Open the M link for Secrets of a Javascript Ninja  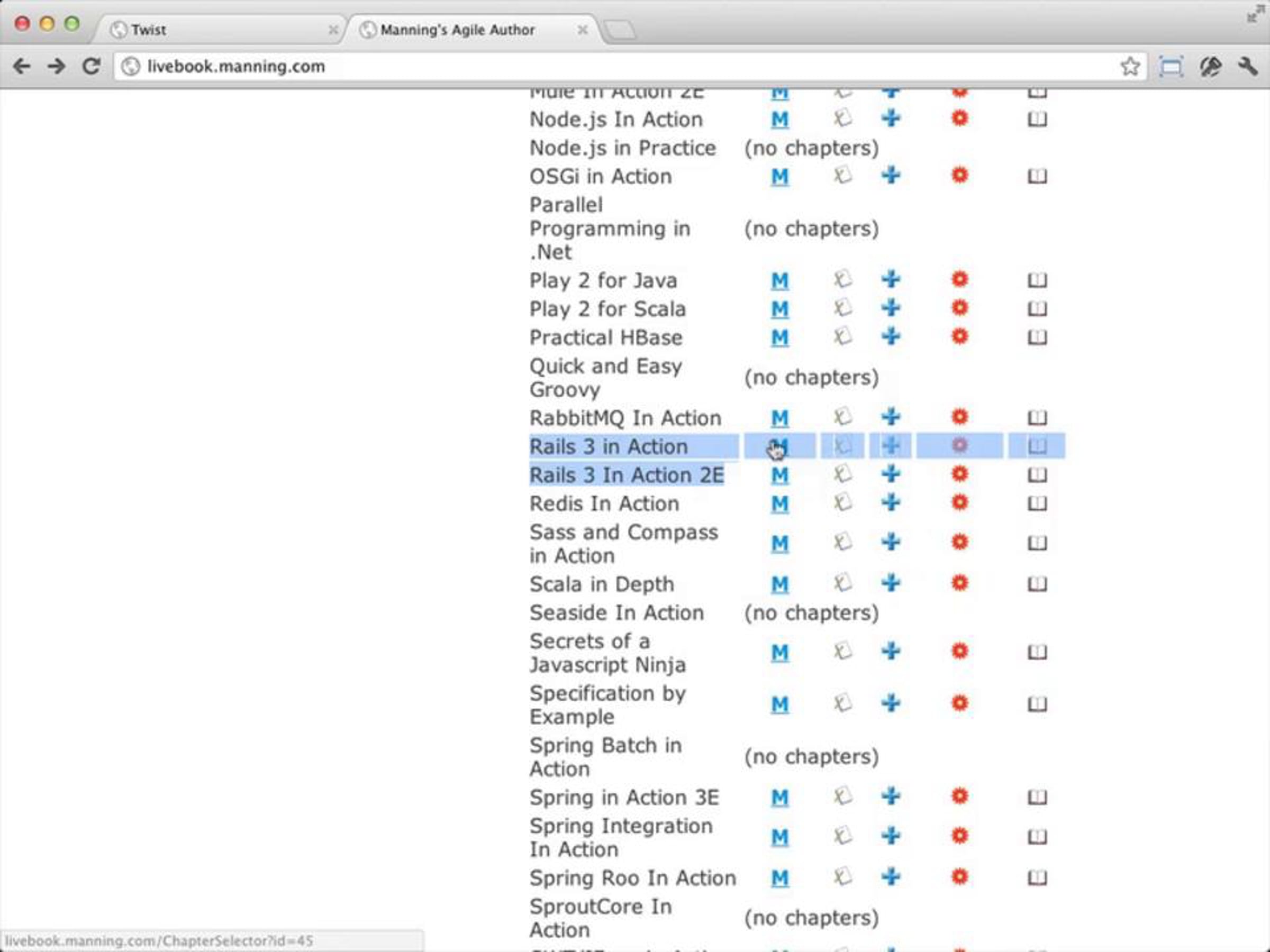(779, 653)
